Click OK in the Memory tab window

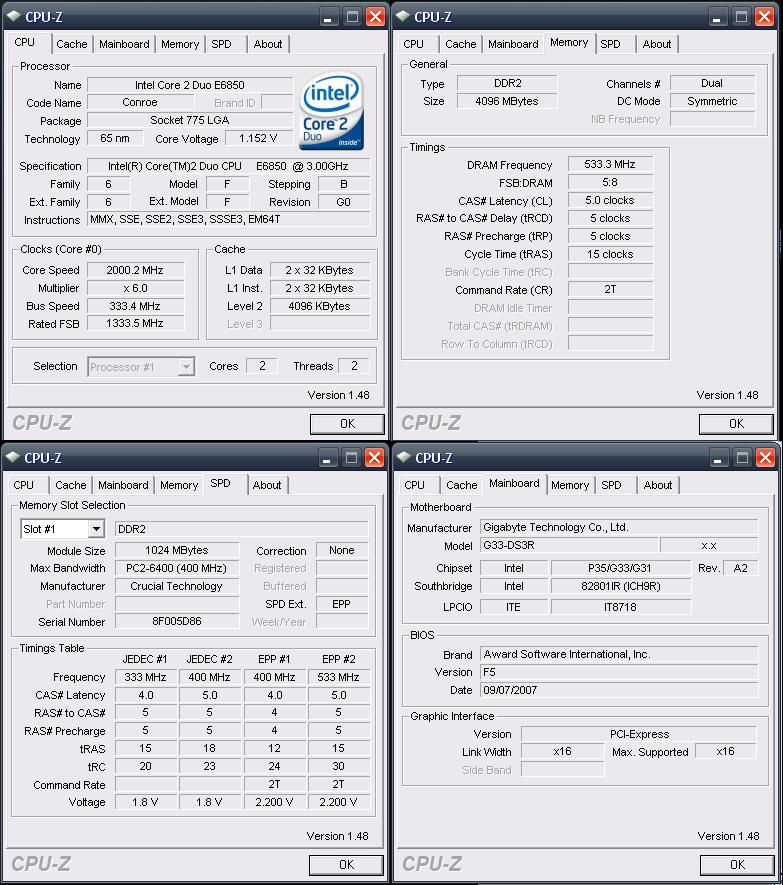click(736, 424)
